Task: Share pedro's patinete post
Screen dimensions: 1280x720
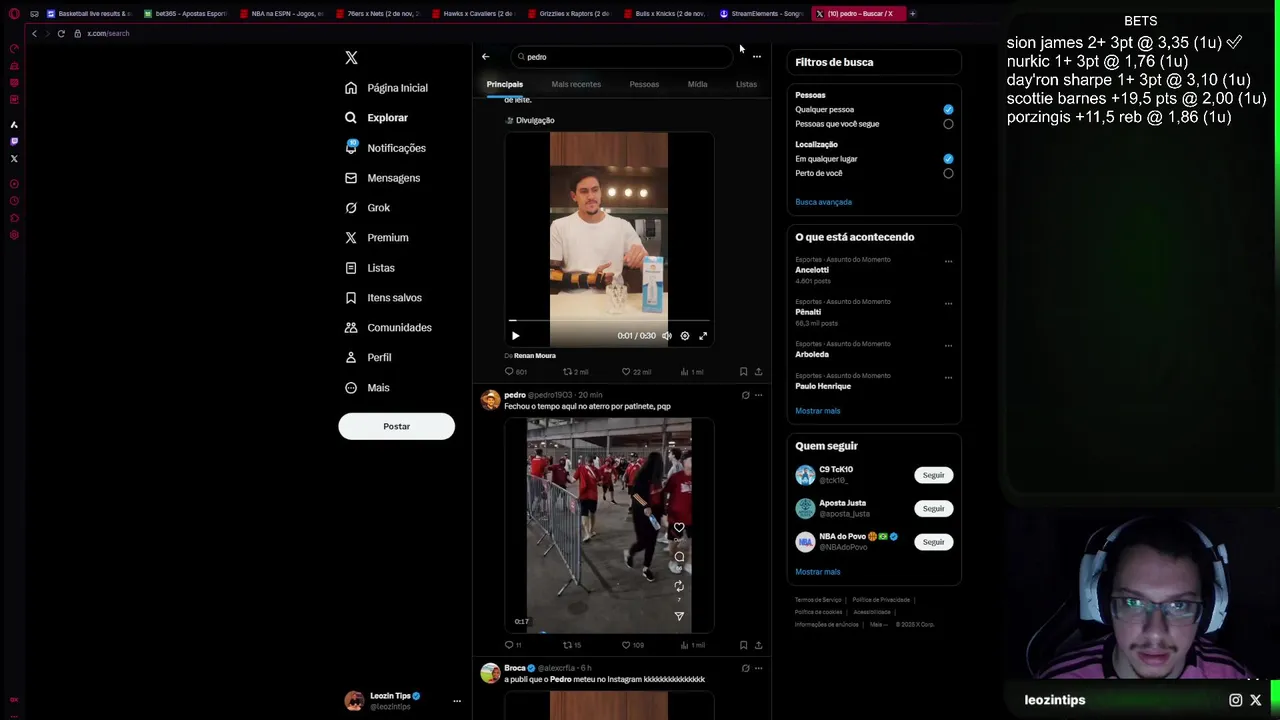Action: tap(758, 645)
